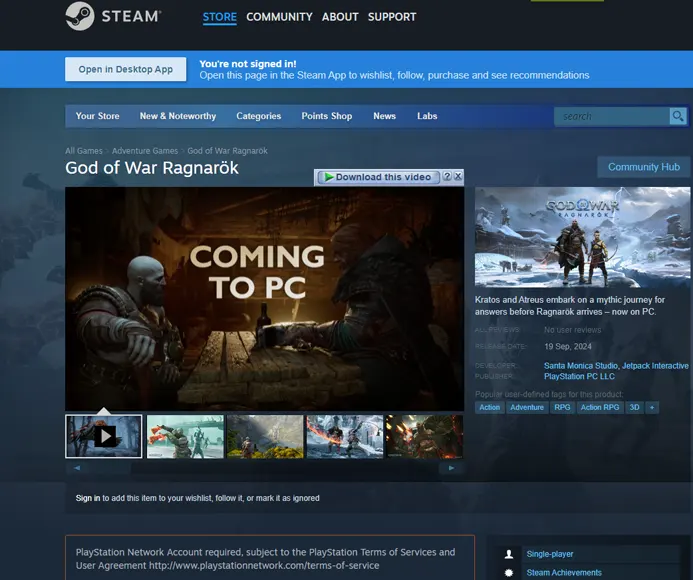Image resolution: width=693 pixels, height=580 pixels.
Task: Click the Single-player person icon
Action: click(509, 554)
